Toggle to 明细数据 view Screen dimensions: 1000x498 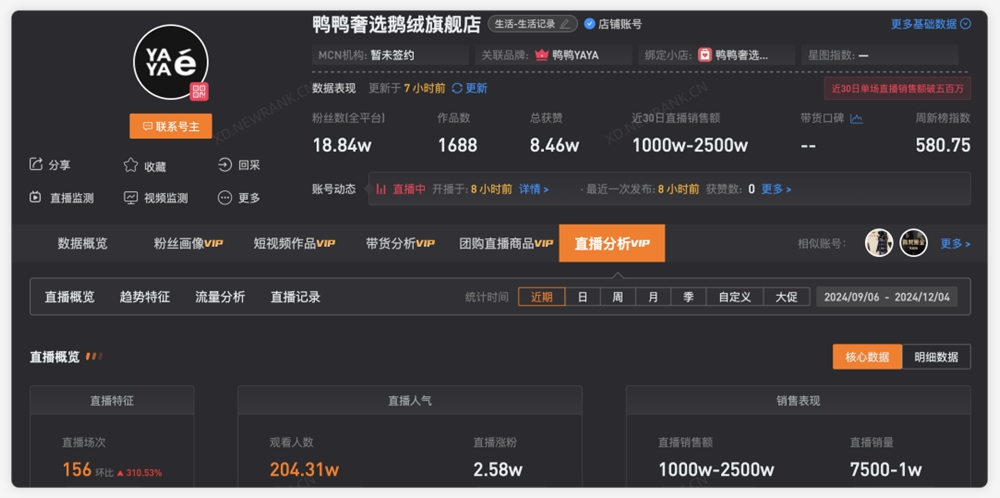click(936, 356)
